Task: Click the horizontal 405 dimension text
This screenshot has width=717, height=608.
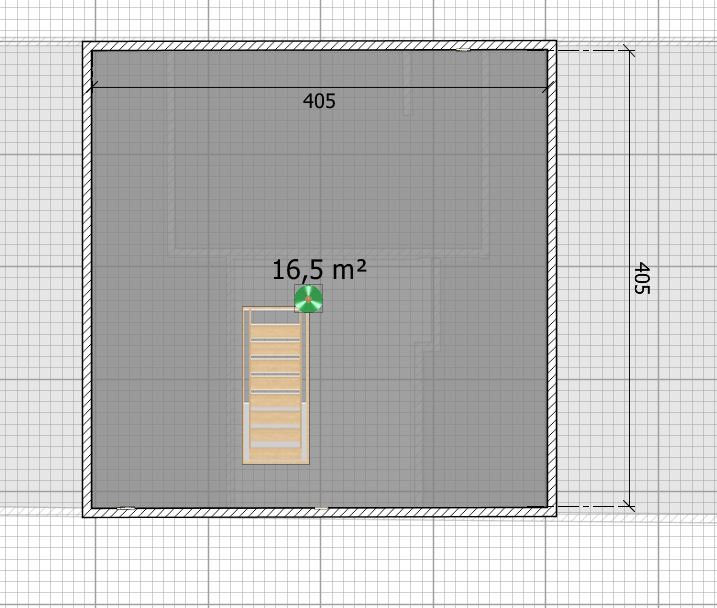Action: tap(319, 101)
